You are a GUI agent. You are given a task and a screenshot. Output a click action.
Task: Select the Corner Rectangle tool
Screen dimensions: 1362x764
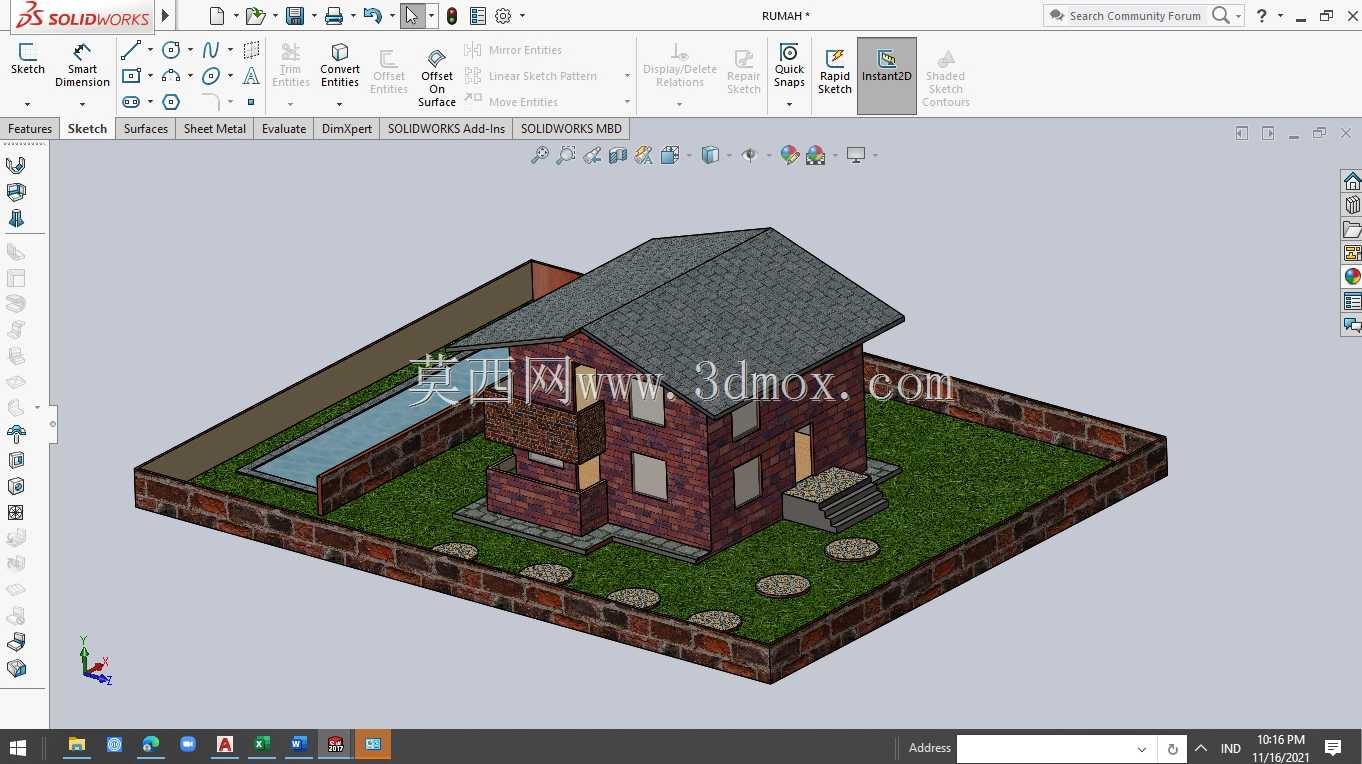[131, 76]
